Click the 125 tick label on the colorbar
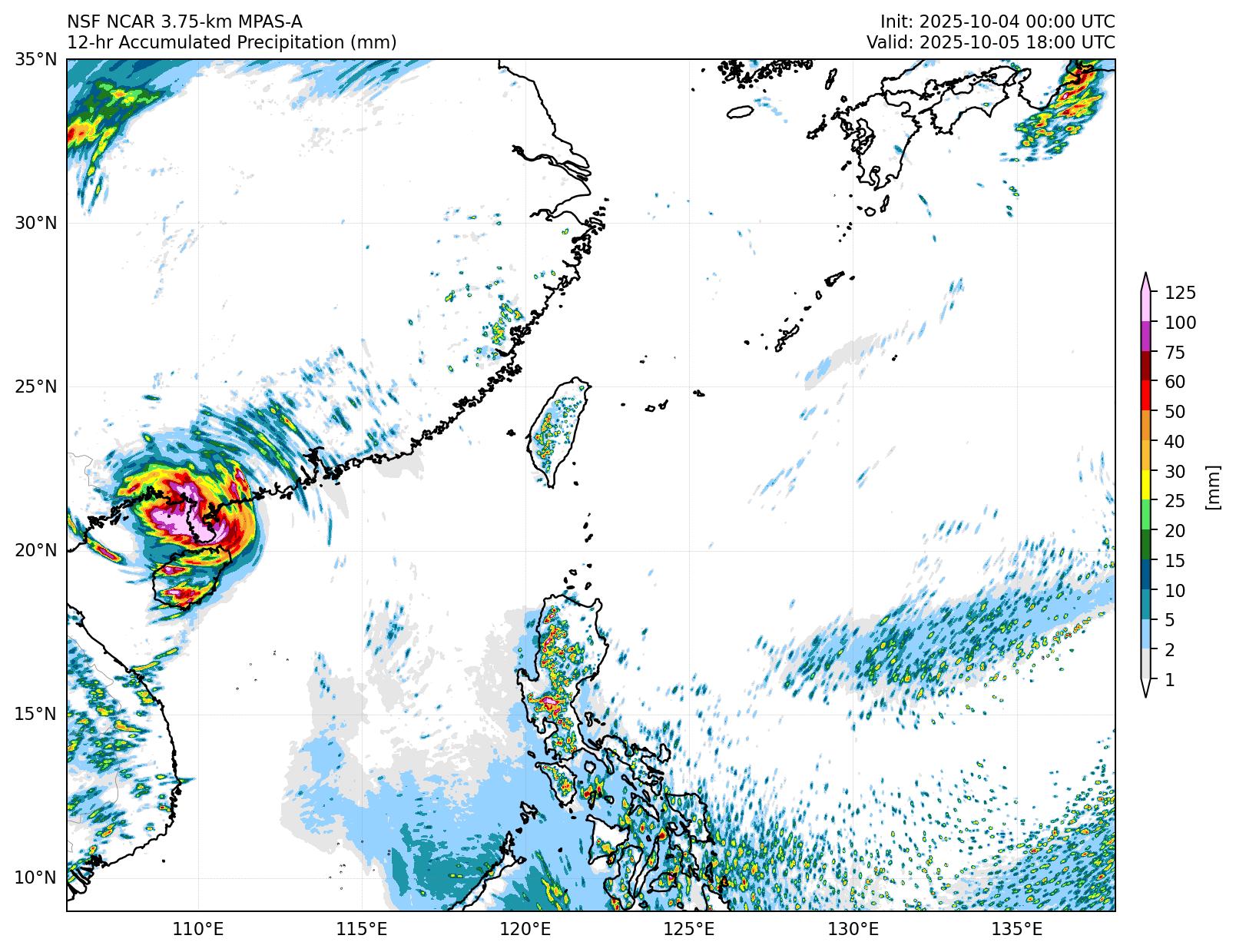1236x952 pixels. 1180,293
